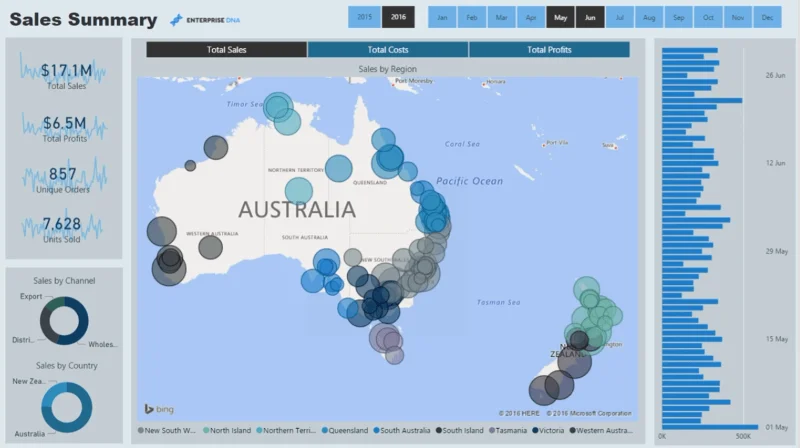Click the QUEENSLAND map label
800x448 pixels.
coord(370,182)
